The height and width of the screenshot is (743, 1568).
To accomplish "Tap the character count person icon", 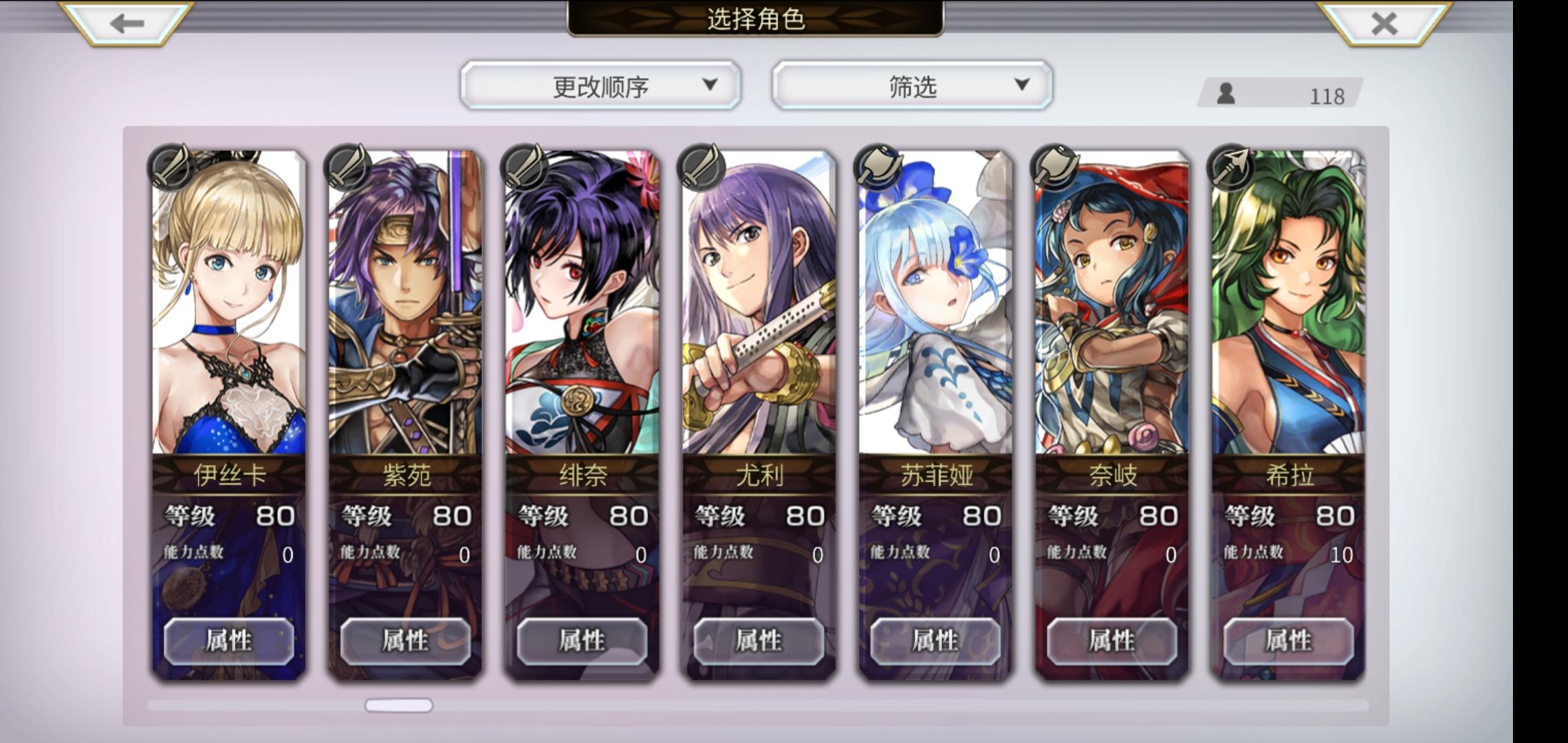I will [x=1226, y=94].
